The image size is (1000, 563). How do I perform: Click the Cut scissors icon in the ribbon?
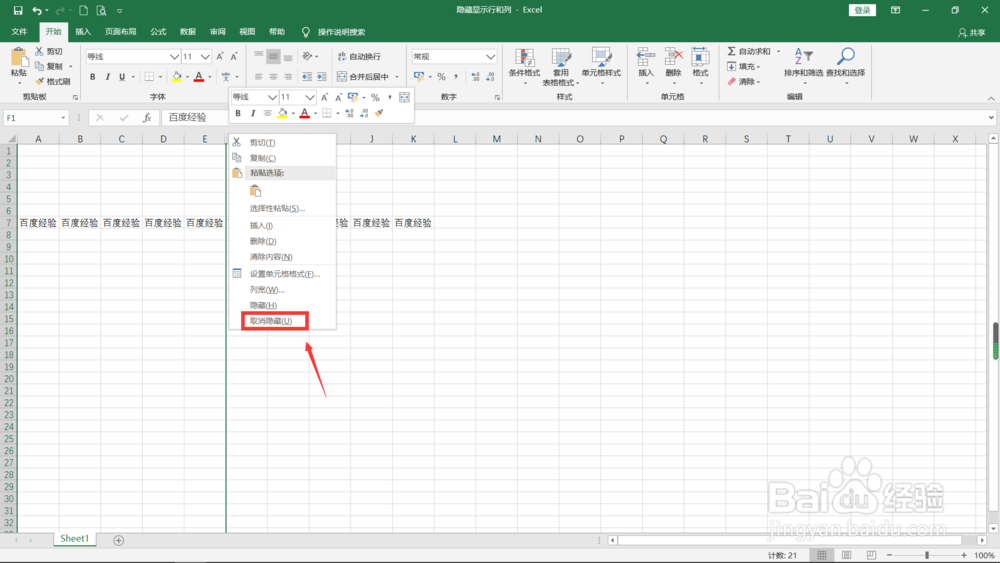39,51
